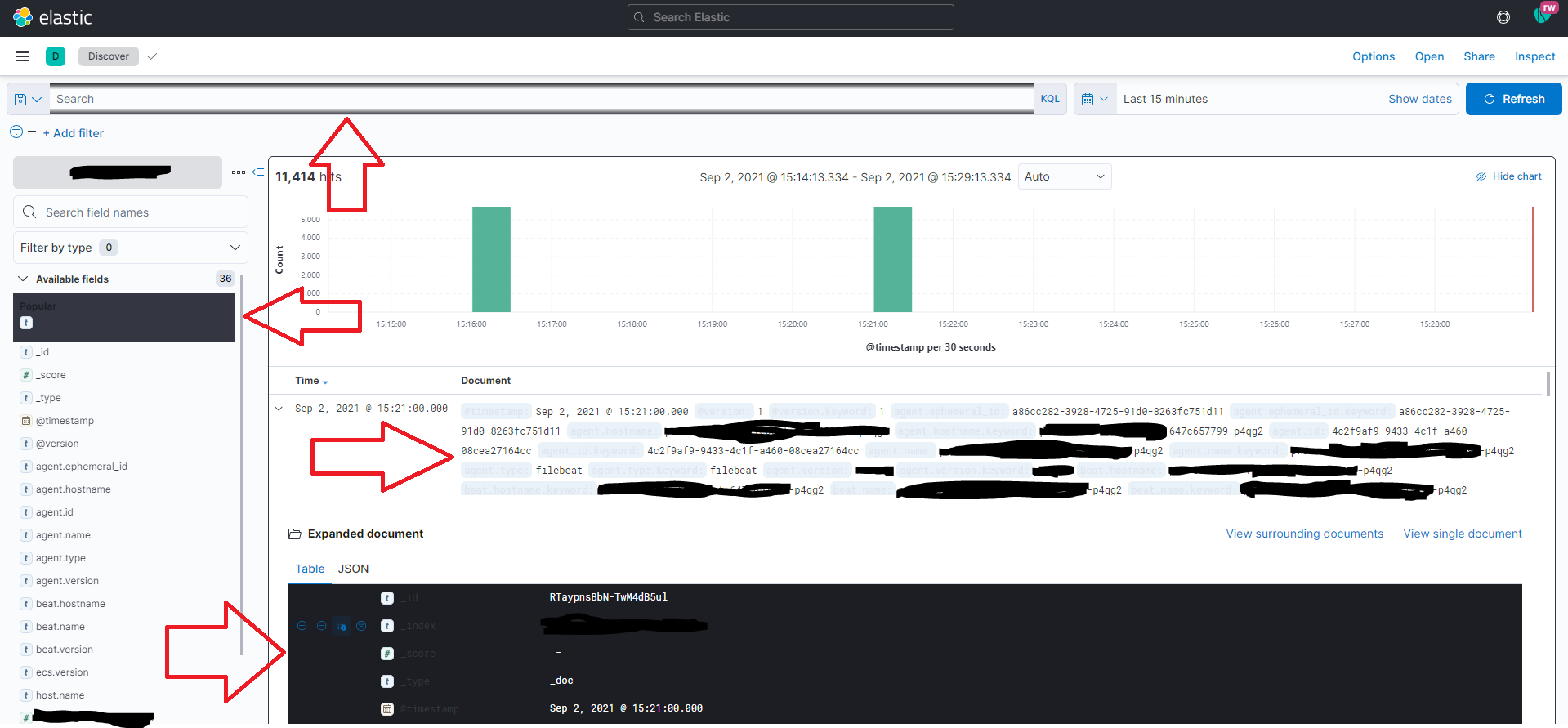Open Last 15 minutes time range

1165,99
